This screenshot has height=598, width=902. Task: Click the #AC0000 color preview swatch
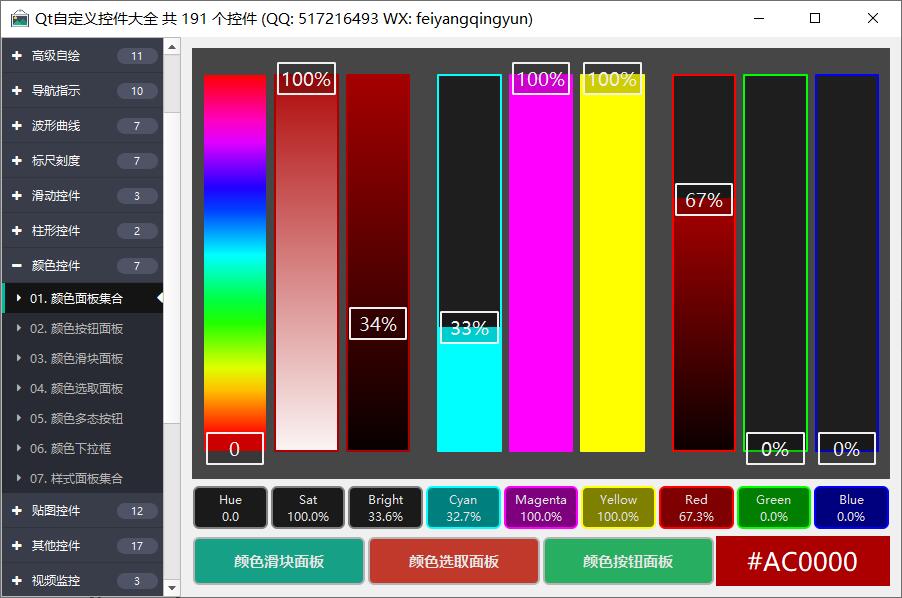coord(802,561)
